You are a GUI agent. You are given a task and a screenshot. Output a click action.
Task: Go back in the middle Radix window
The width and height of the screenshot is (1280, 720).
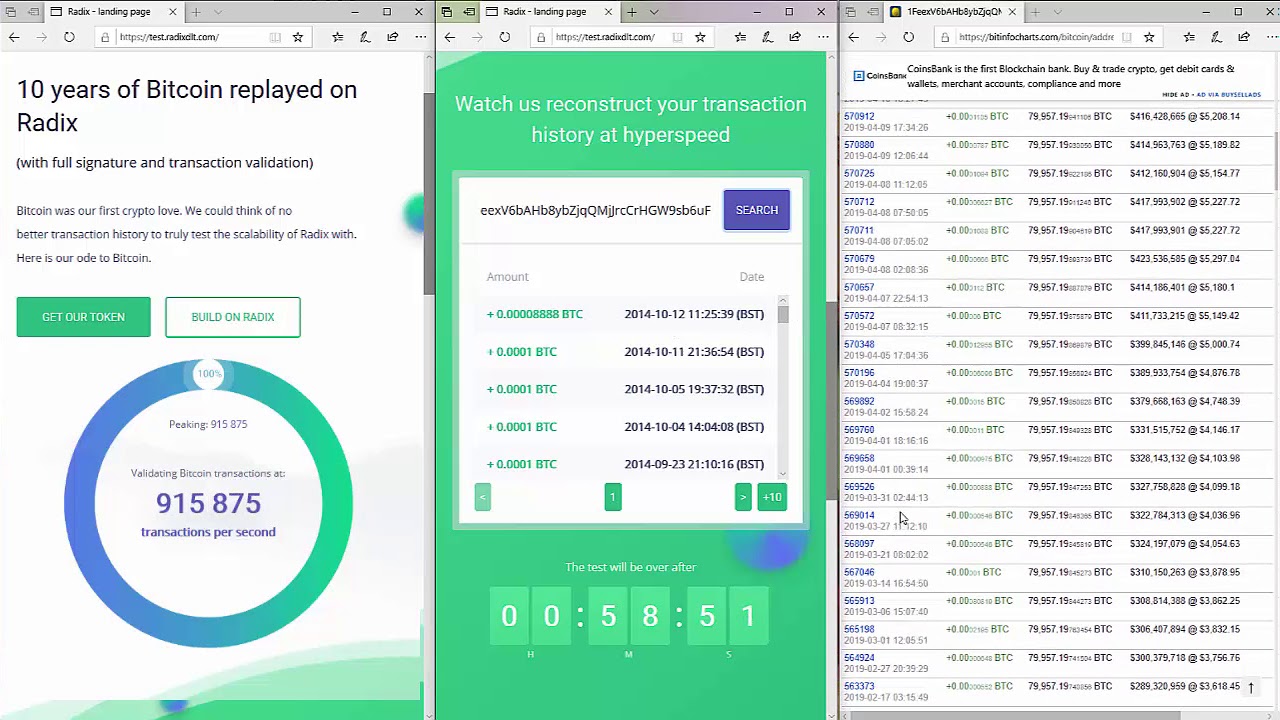450,37
